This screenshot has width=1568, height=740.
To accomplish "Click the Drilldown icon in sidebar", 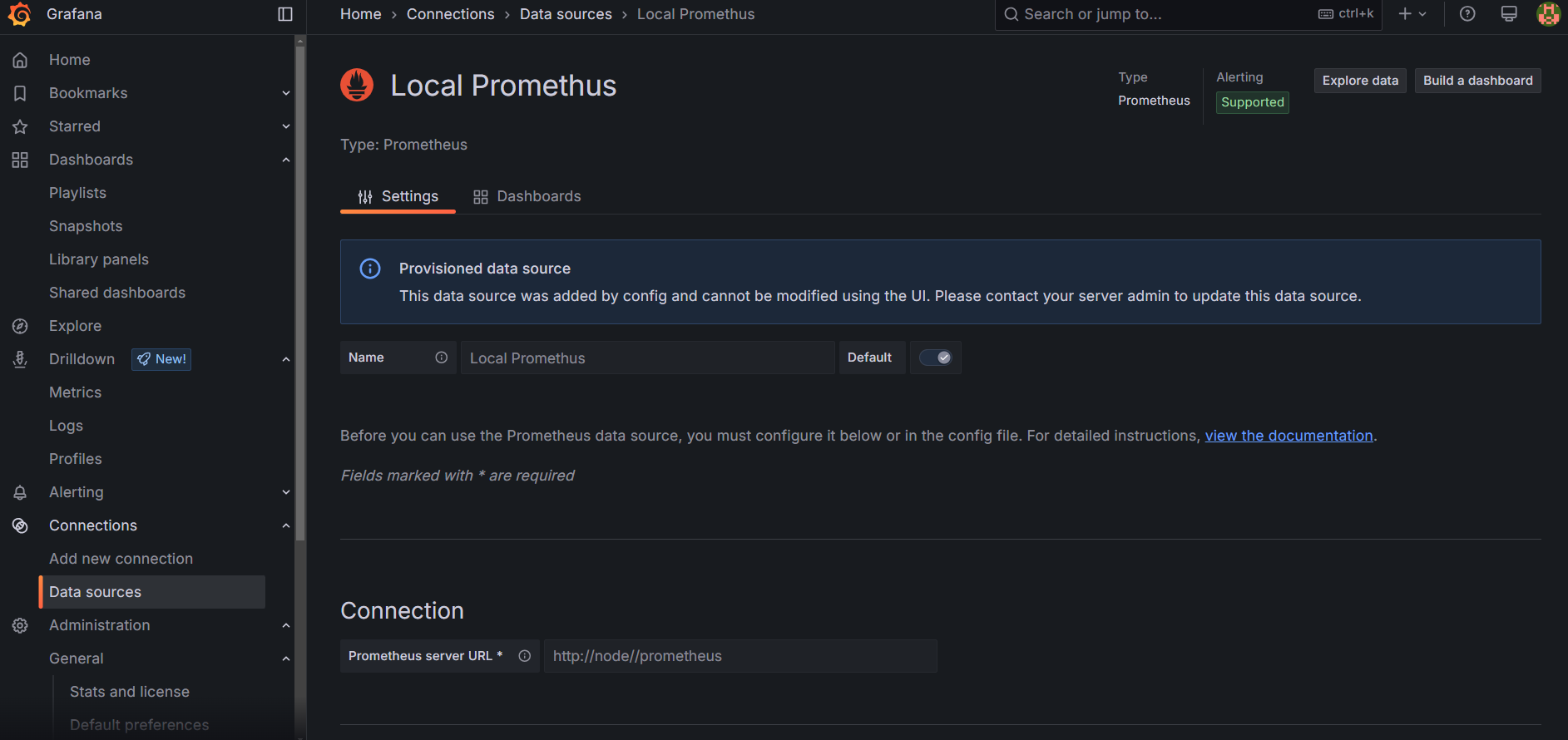I will [x=20, y=359].
